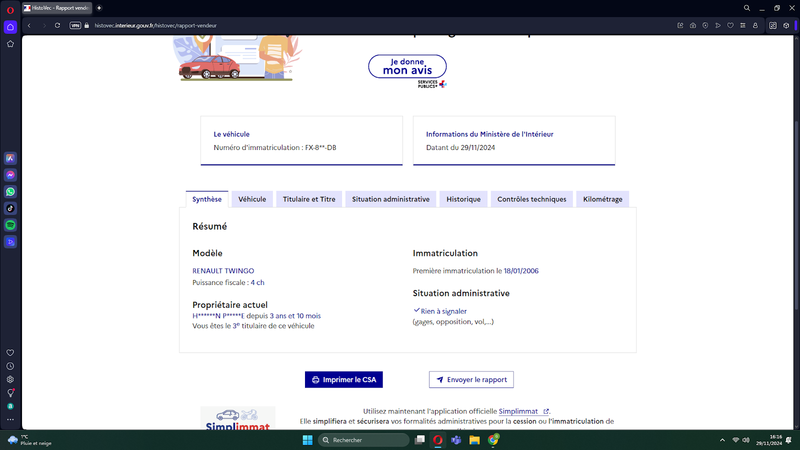Click the RENAULT TWINGO model text

point(223,271)
